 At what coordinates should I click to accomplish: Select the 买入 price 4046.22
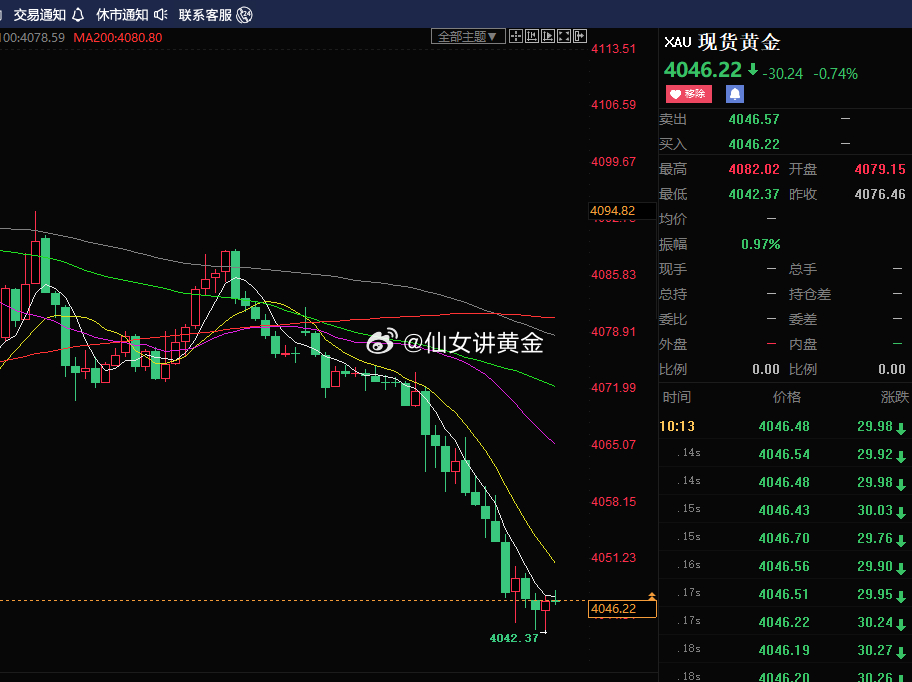tap(754, 144)
